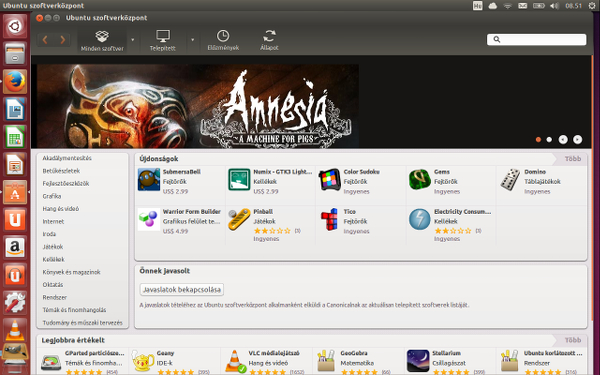Image resolution: width=600 pixels, height=375 pixels.
Task: Open Domino game icon
Action: click(510, 179)
